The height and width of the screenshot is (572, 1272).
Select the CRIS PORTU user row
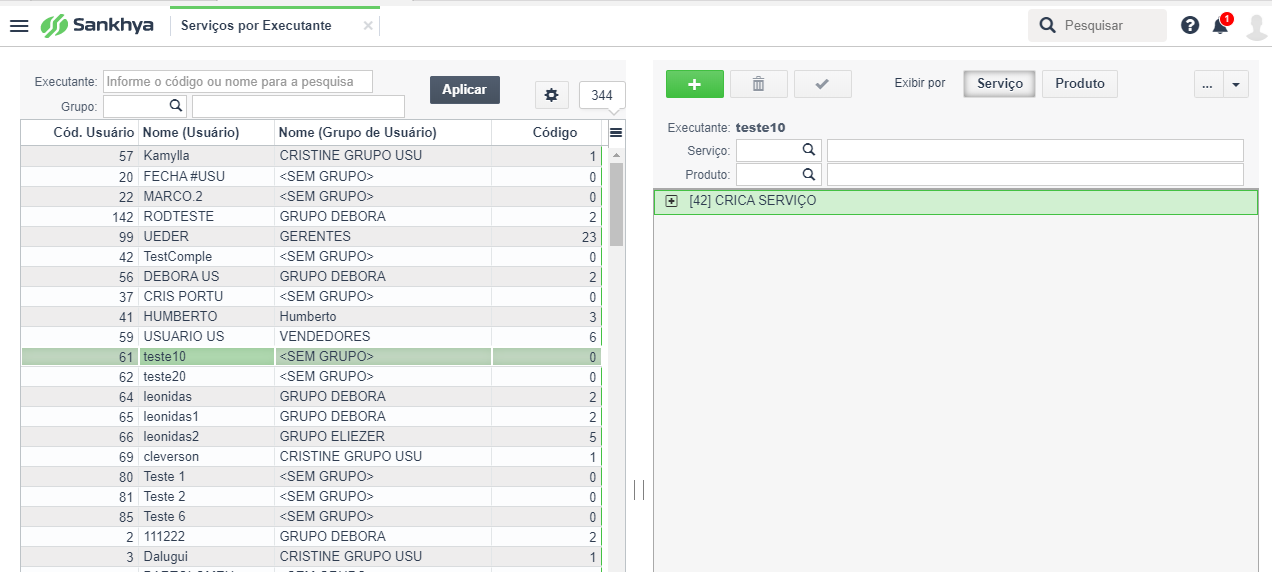click(x=311, y=296)
